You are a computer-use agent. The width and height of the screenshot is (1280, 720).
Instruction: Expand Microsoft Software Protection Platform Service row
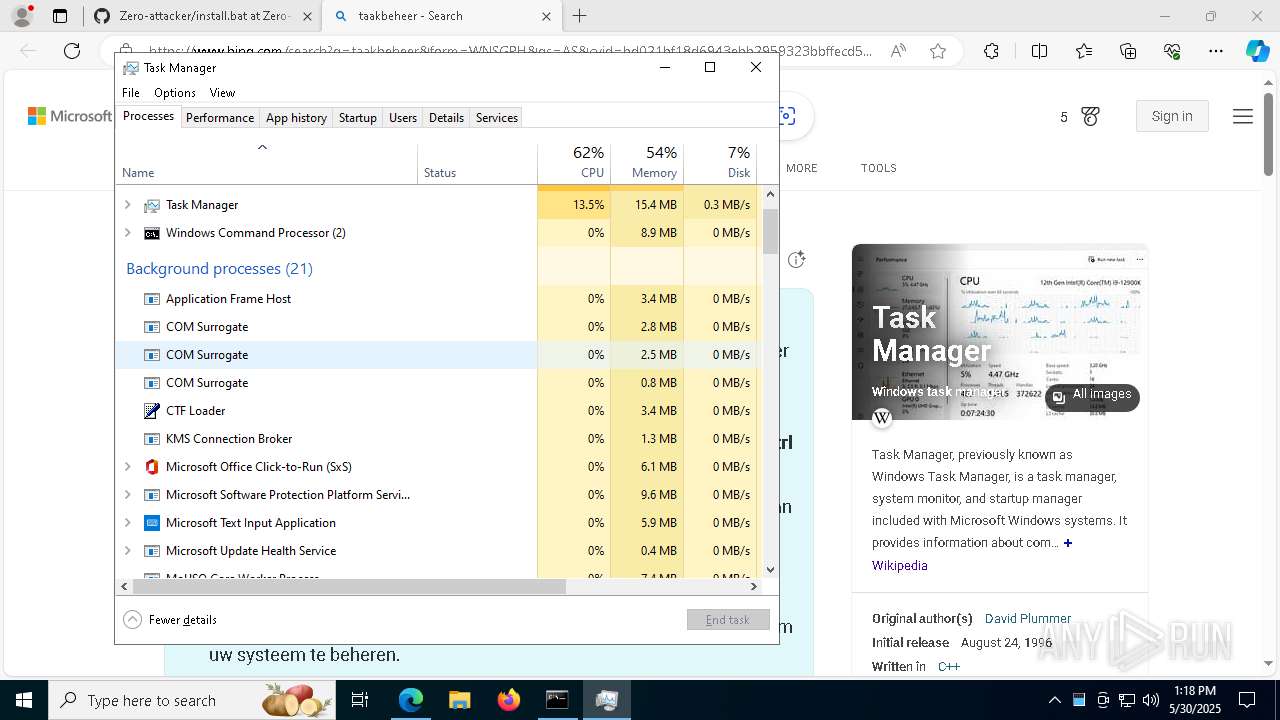[127, 495]
